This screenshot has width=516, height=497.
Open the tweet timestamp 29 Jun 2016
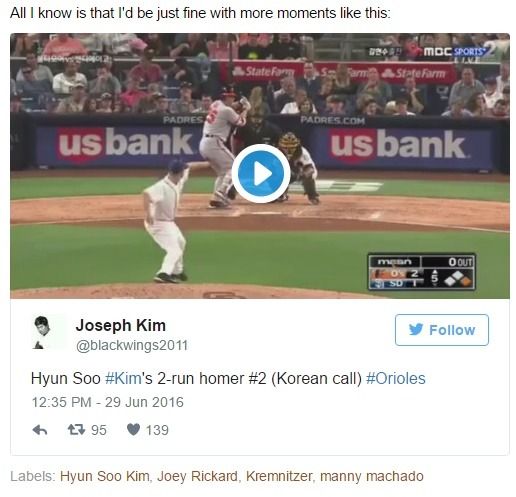[108, 402]
